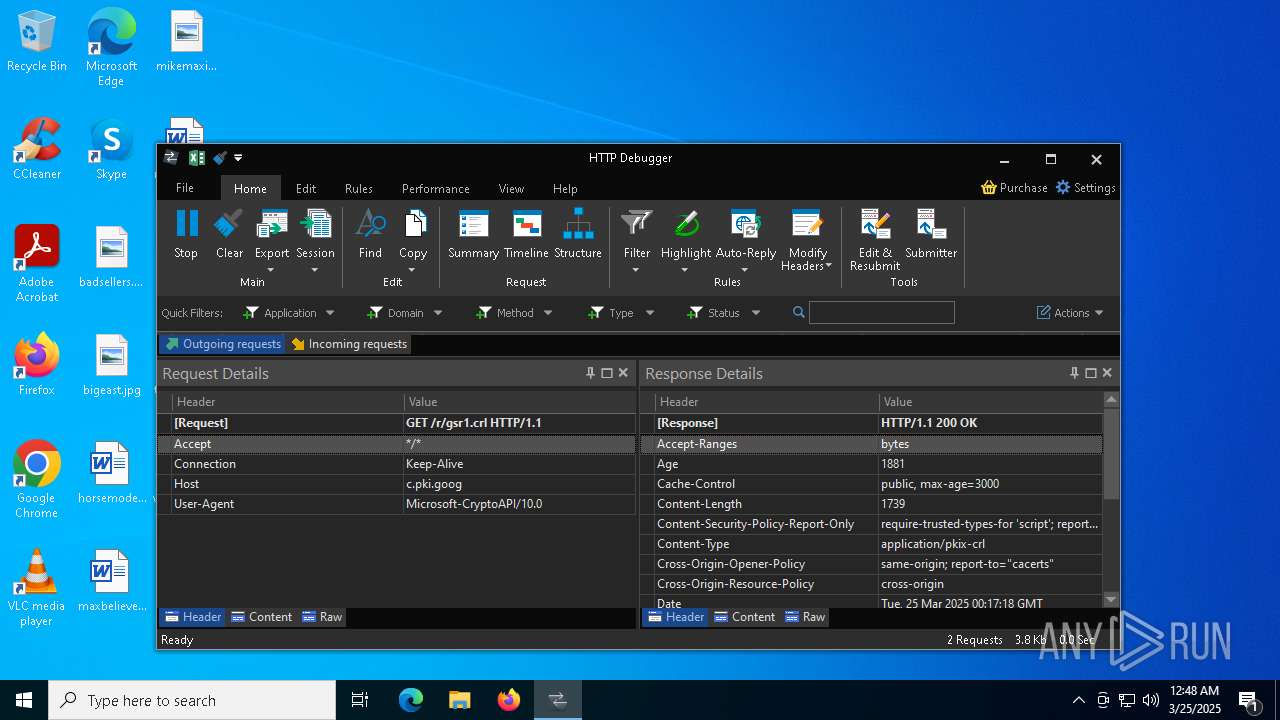Viewport: 1280px width, 720px height.
Task: Stop capturing with the Stop button
Action: (x=186, y=235)
